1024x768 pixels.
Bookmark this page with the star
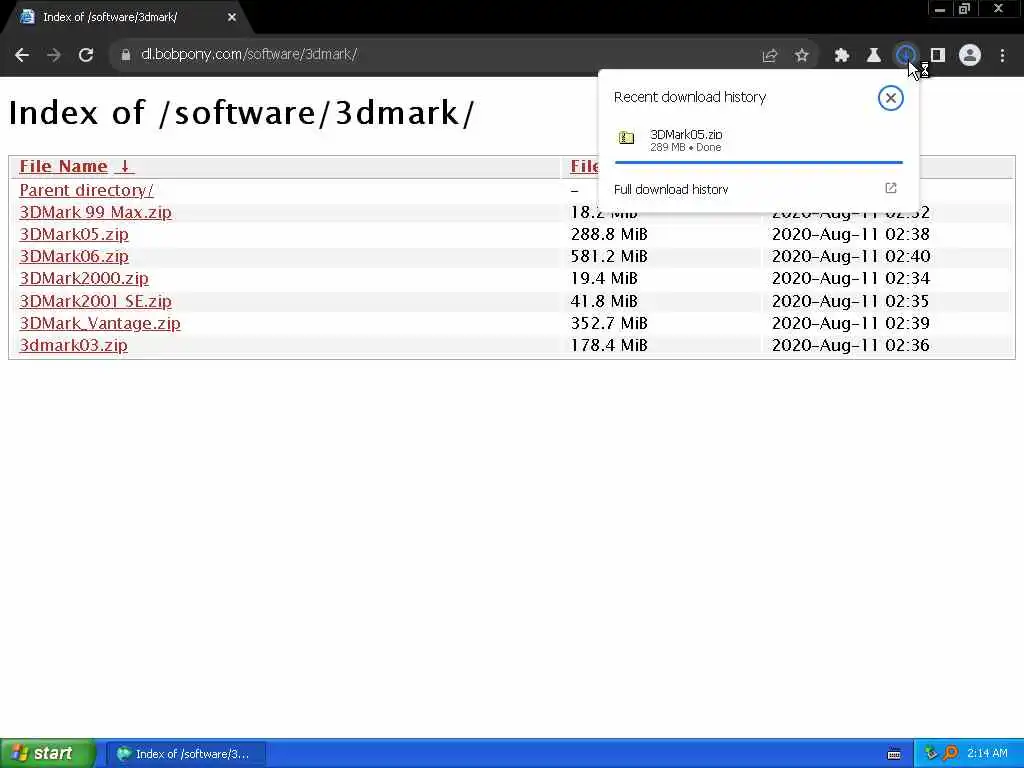pyautogui.click(x=802, y=56)
